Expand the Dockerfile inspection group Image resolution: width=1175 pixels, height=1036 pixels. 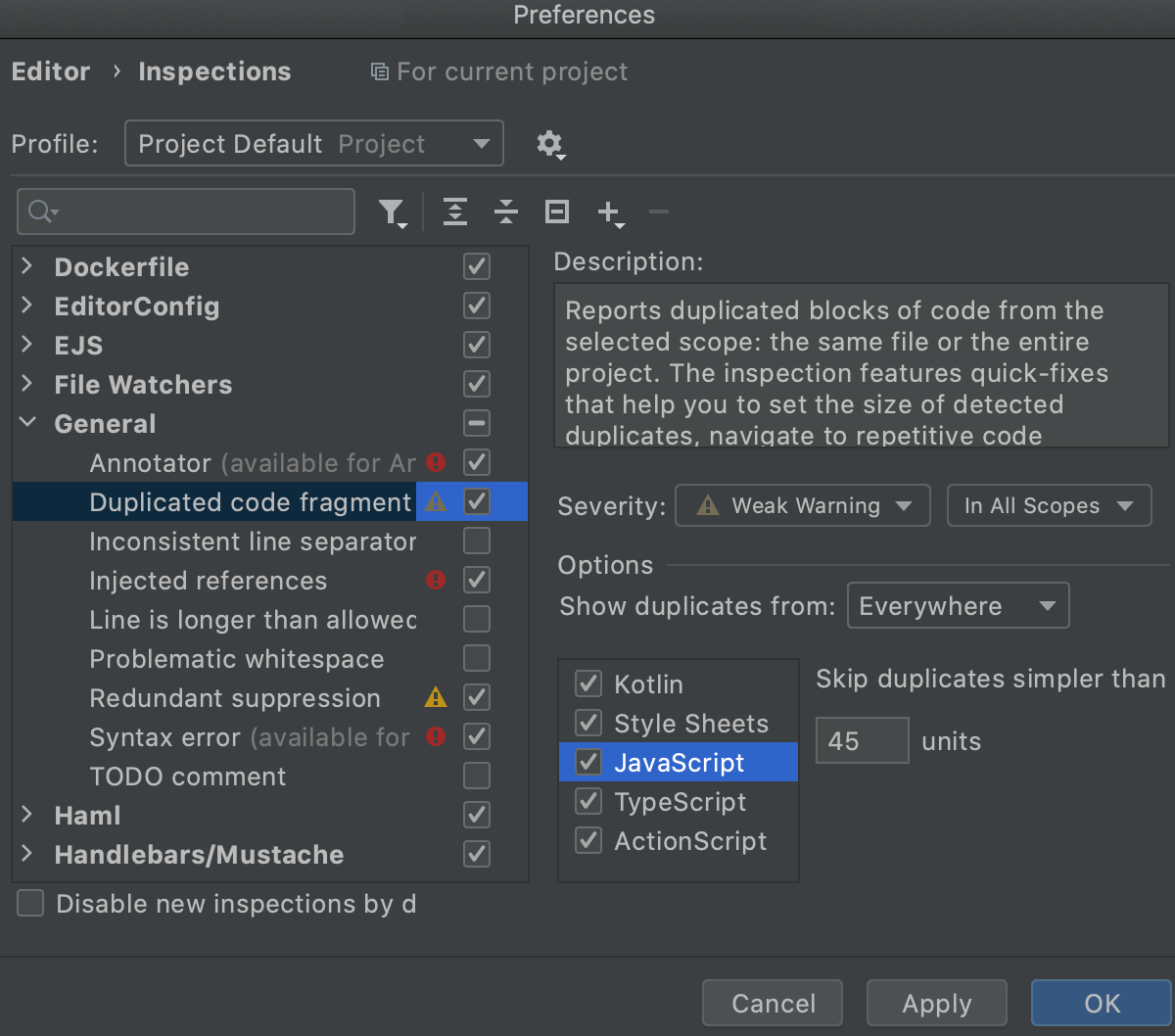coord(25,266)
